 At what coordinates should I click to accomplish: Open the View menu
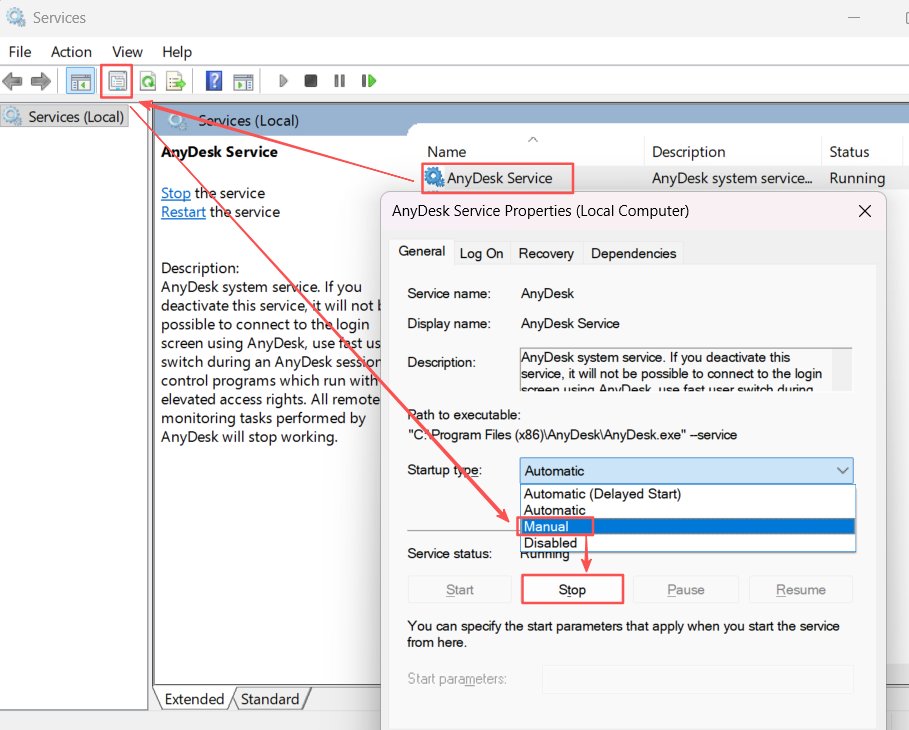coord(127,52)
